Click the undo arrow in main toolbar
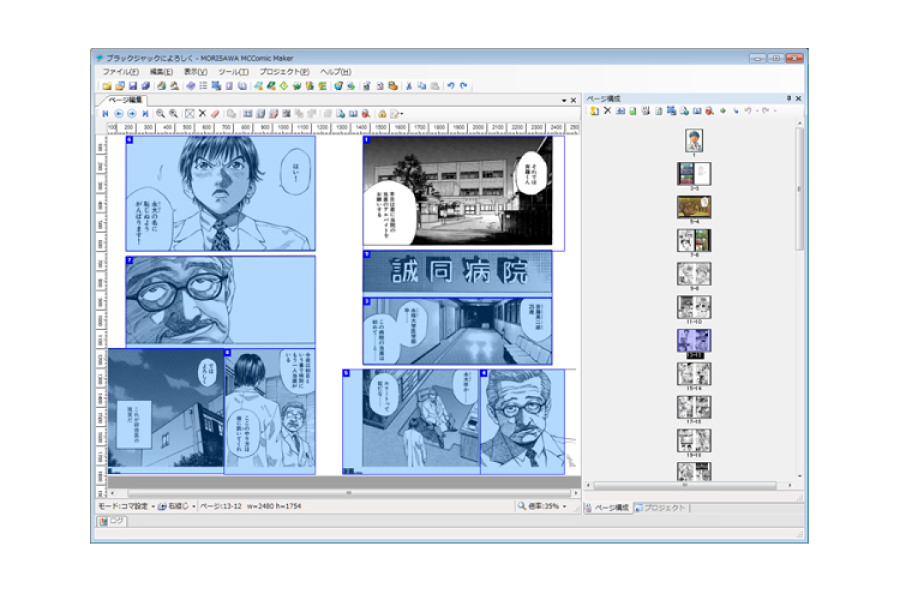This screenshot has width=900, height=600. tap(451, 86)
